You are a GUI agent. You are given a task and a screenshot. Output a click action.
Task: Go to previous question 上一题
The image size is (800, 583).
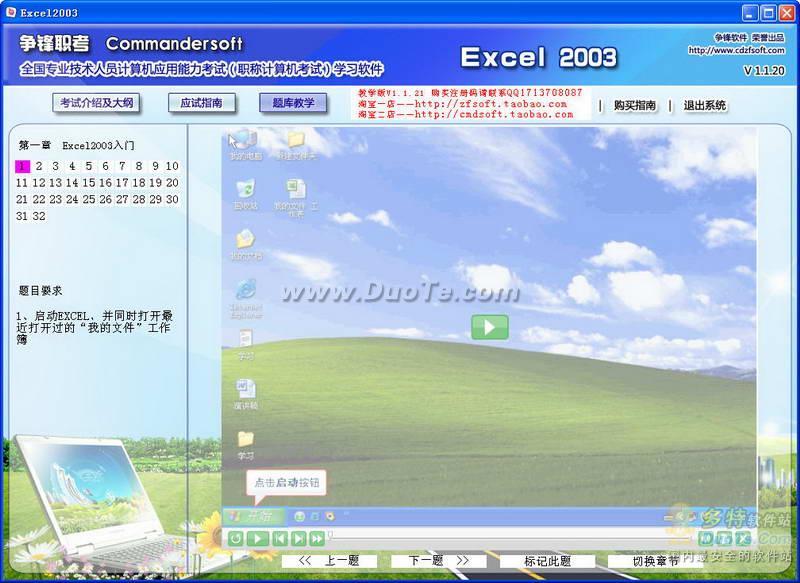click(x=330, y=561)
